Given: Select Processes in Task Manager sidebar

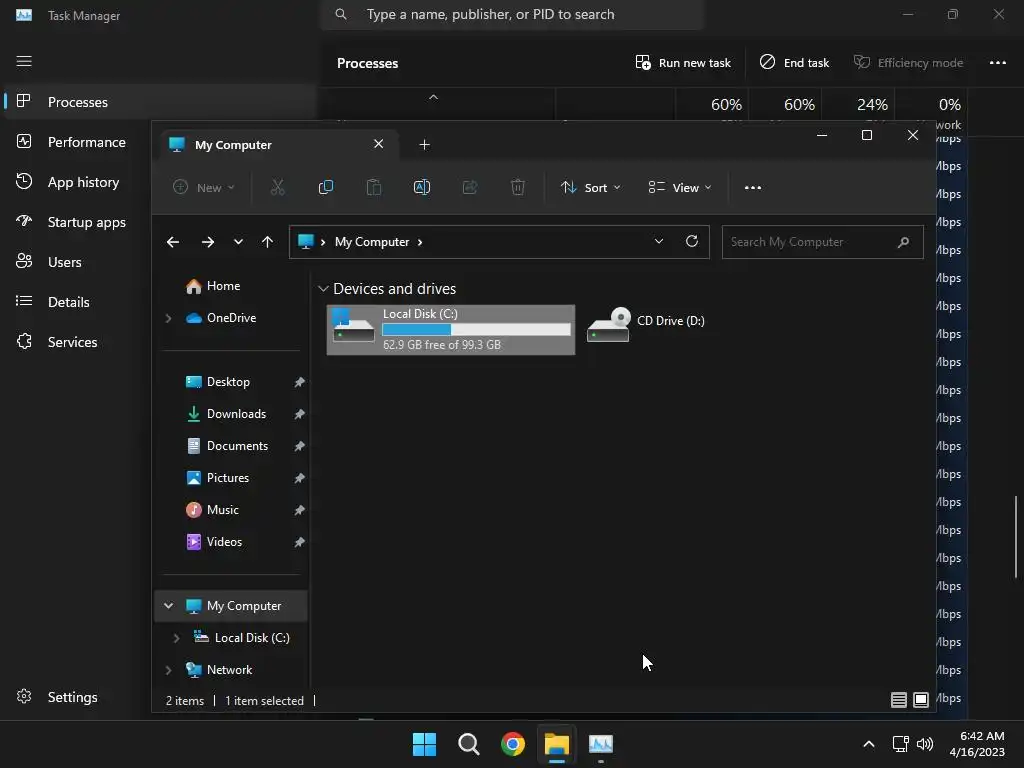Looking at the screenshot, I should pyautogui.click(x=160, y=102).
